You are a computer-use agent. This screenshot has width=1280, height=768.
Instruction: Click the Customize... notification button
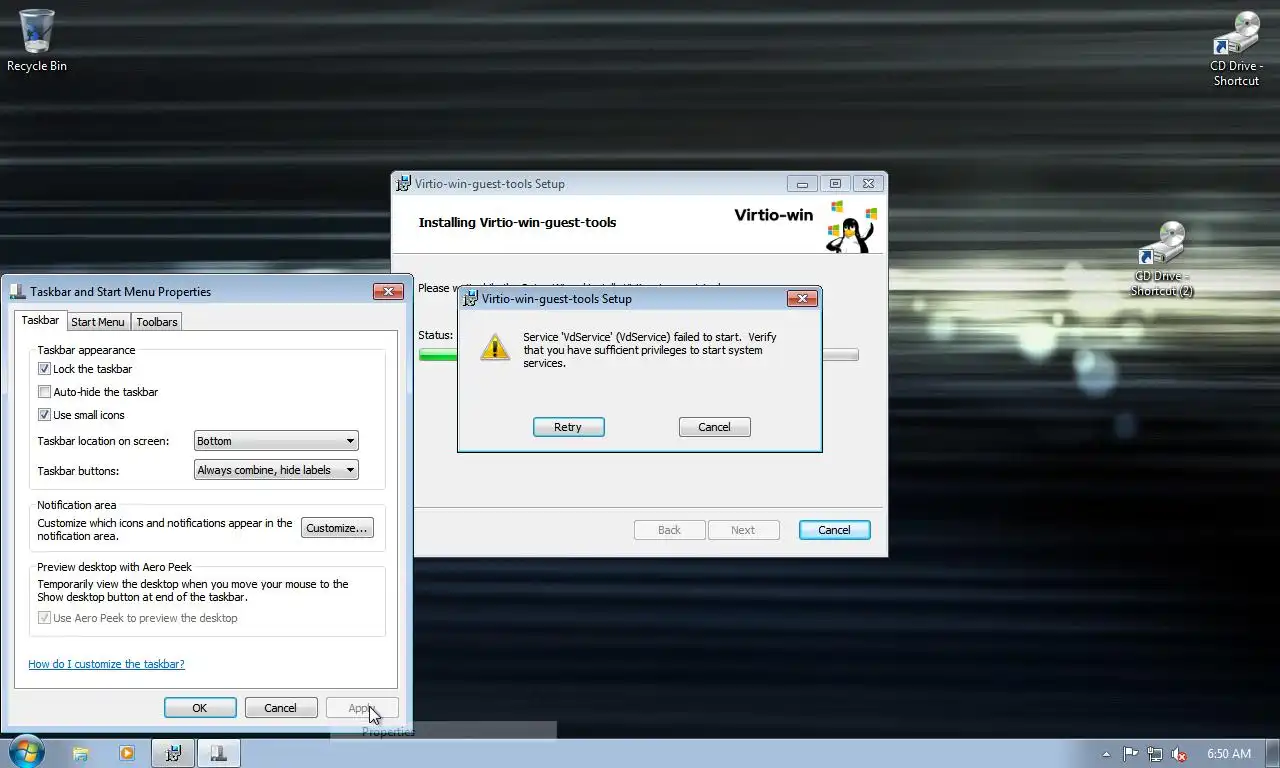[337, 528]
